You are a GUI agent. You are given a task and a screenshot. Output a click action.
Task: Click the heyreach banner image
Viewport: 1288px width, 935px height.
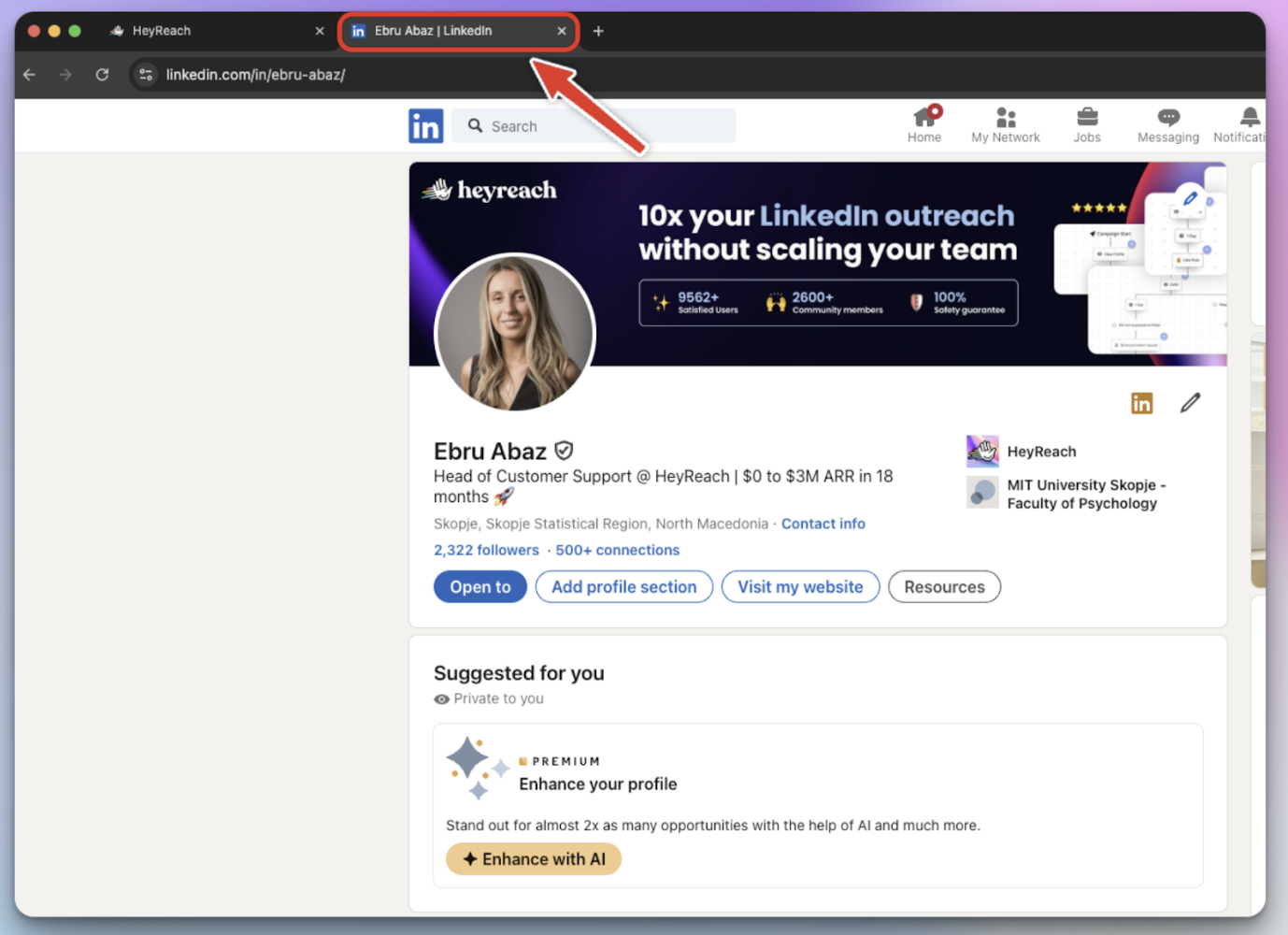[x=818, y=264]
